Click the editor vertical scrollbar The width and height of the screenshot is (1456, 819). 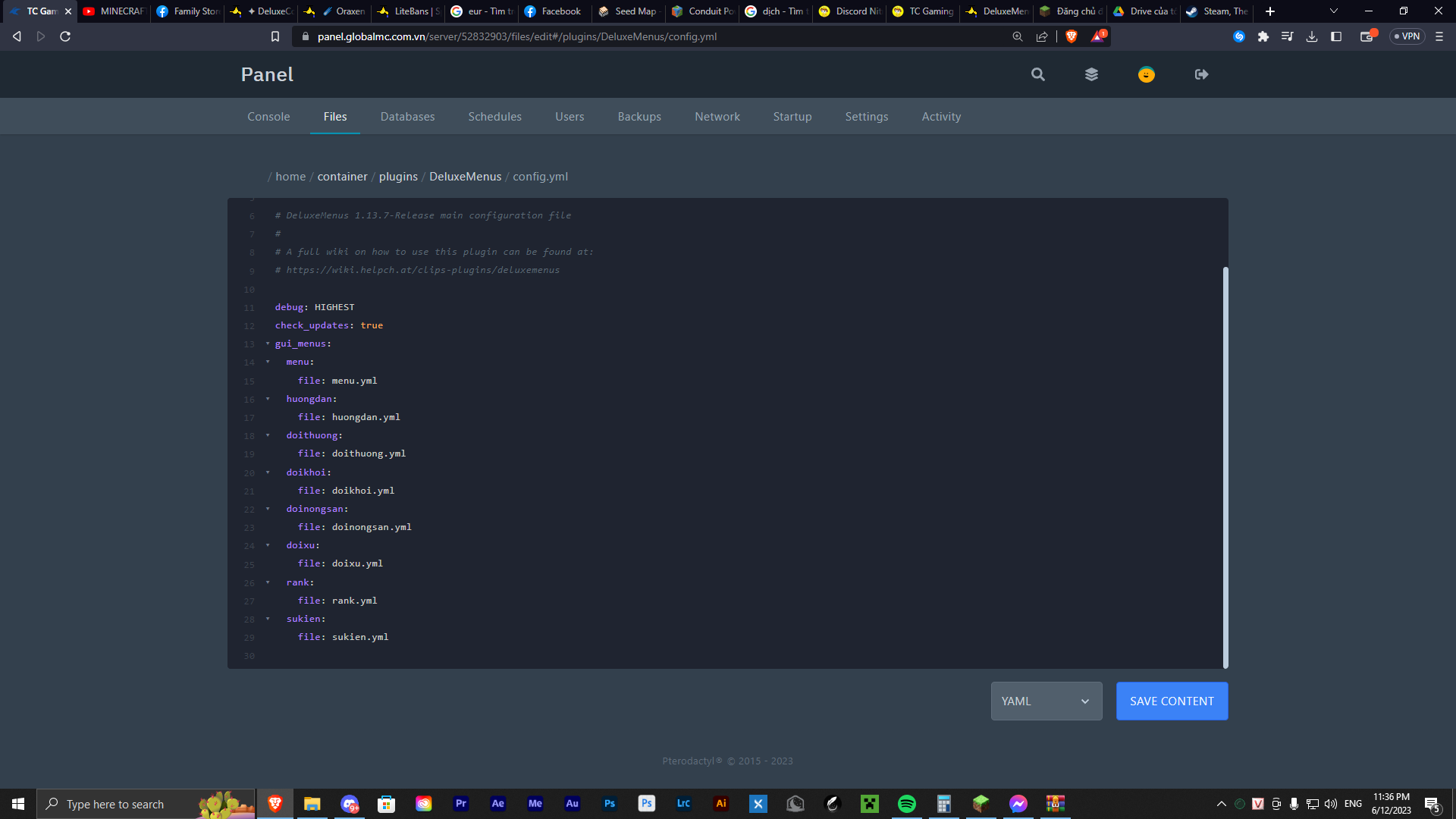[1225, 466]
